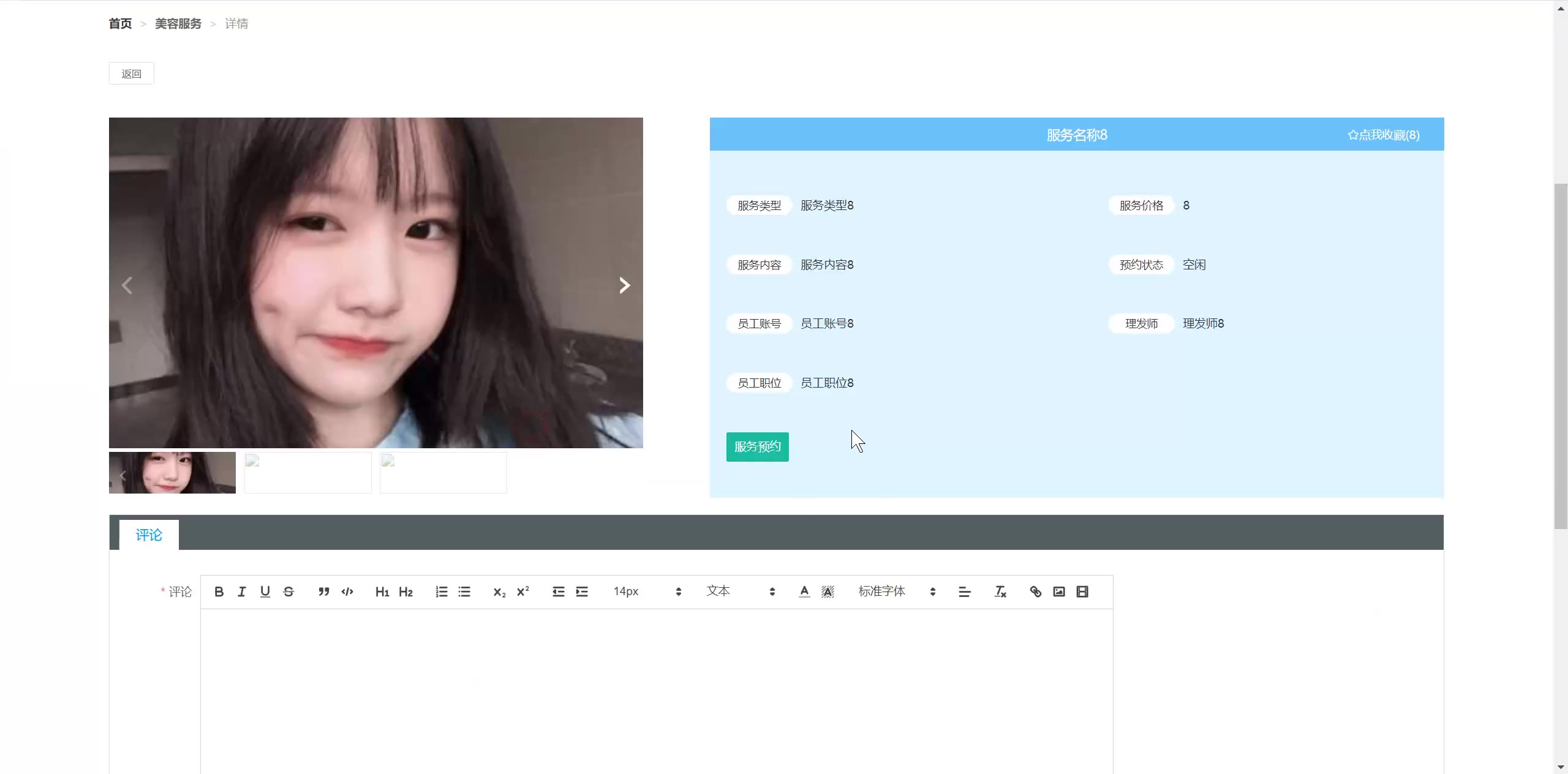Viewport: 1568px width, 774px height.
Task: Click 点我收藏(8) to favorite service
Action: 1384,135
